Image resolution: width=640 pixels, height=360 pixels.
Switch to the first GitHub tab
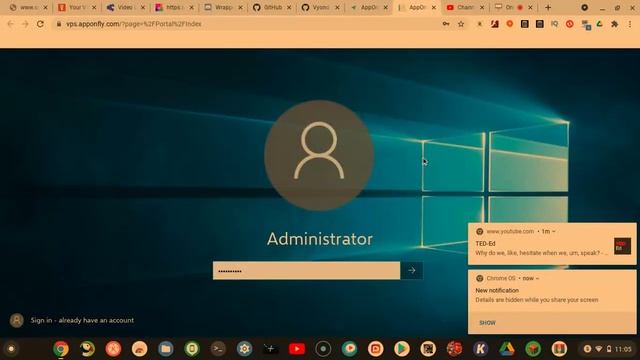pos(271,7)
